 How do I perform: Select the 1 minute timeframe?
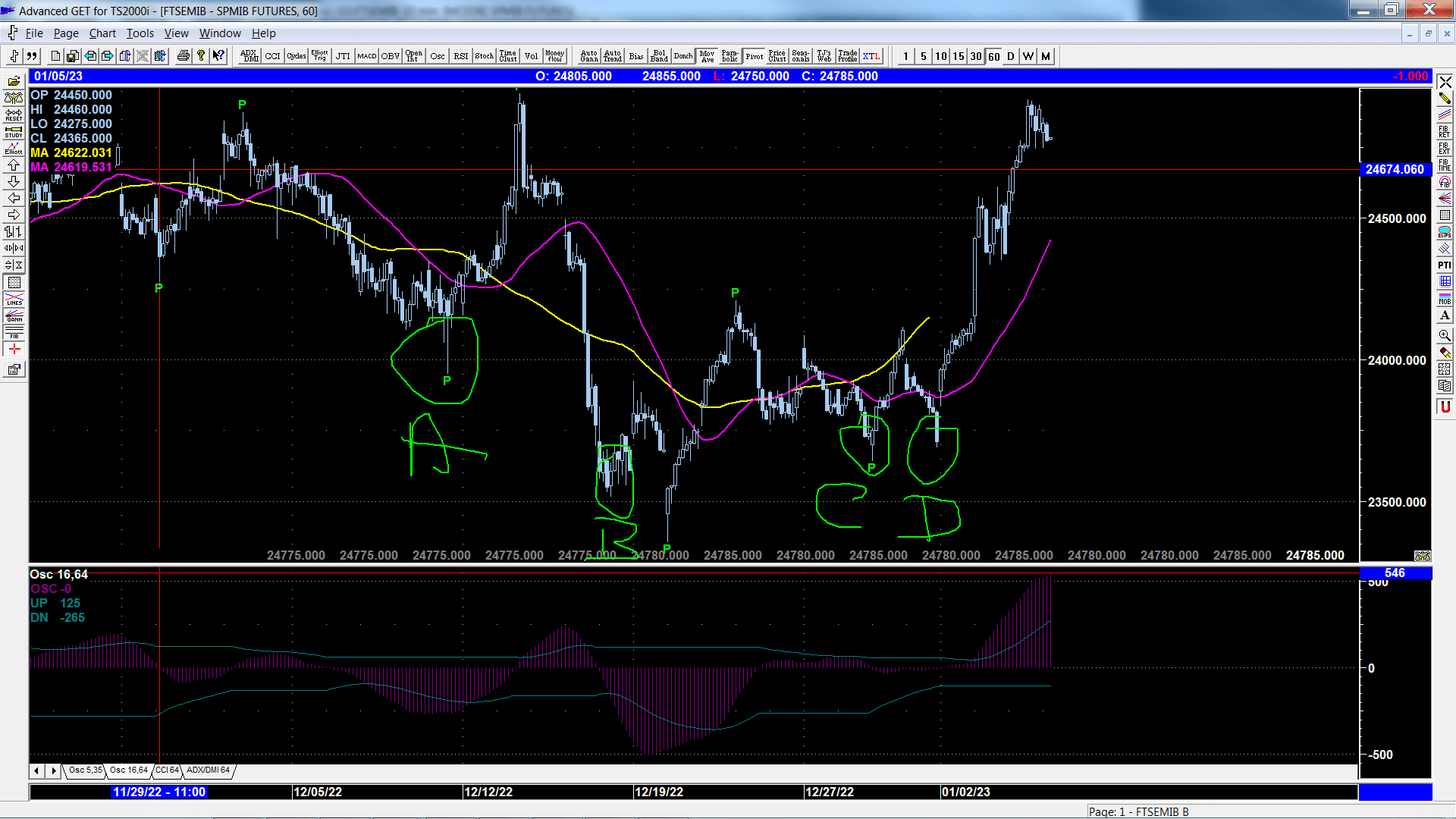(x=905, y=56)
